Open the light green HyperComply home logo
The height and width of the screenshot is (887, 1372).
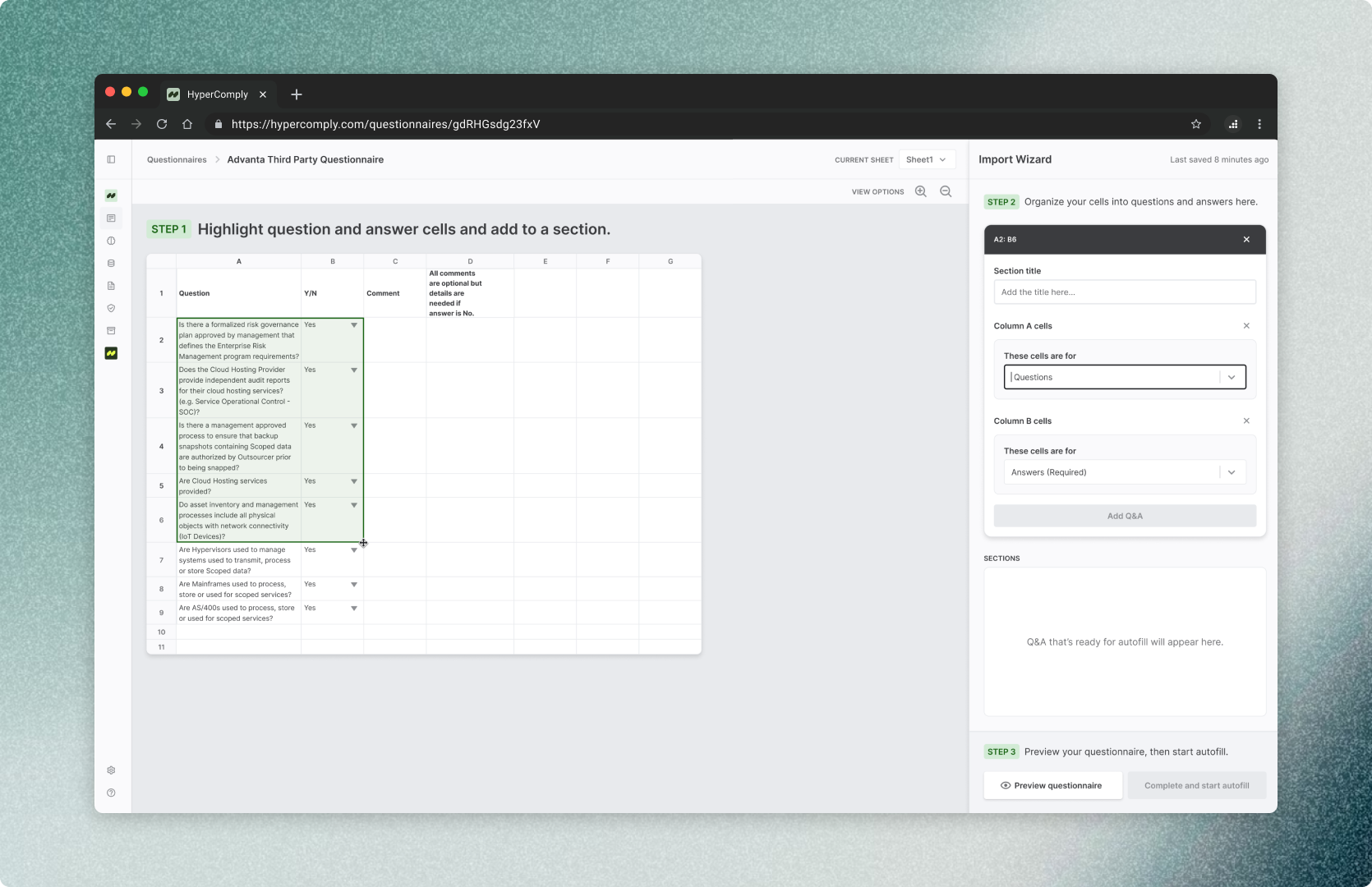pyautogui.click(x=111, y=195)
